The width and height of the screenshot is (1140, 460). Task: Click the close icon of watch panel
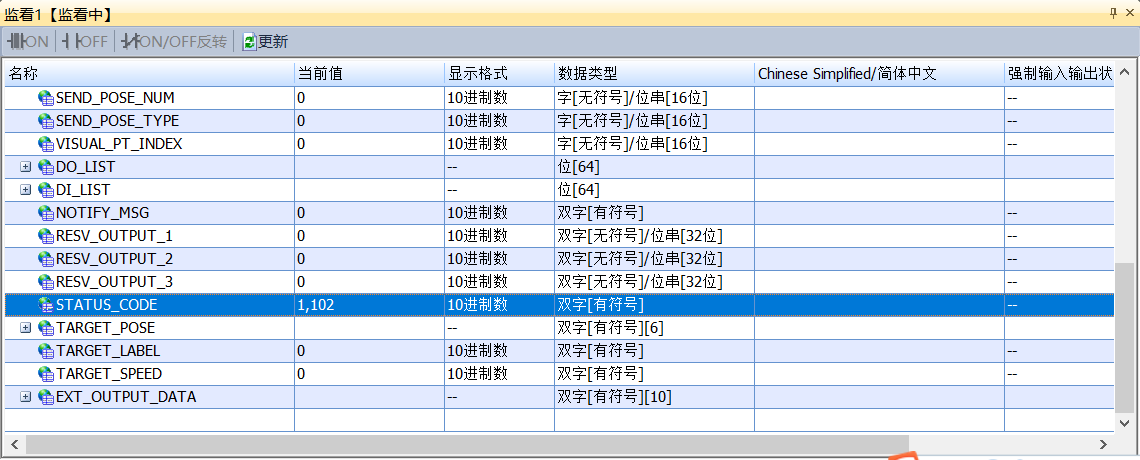click(x=1131, y=13)
